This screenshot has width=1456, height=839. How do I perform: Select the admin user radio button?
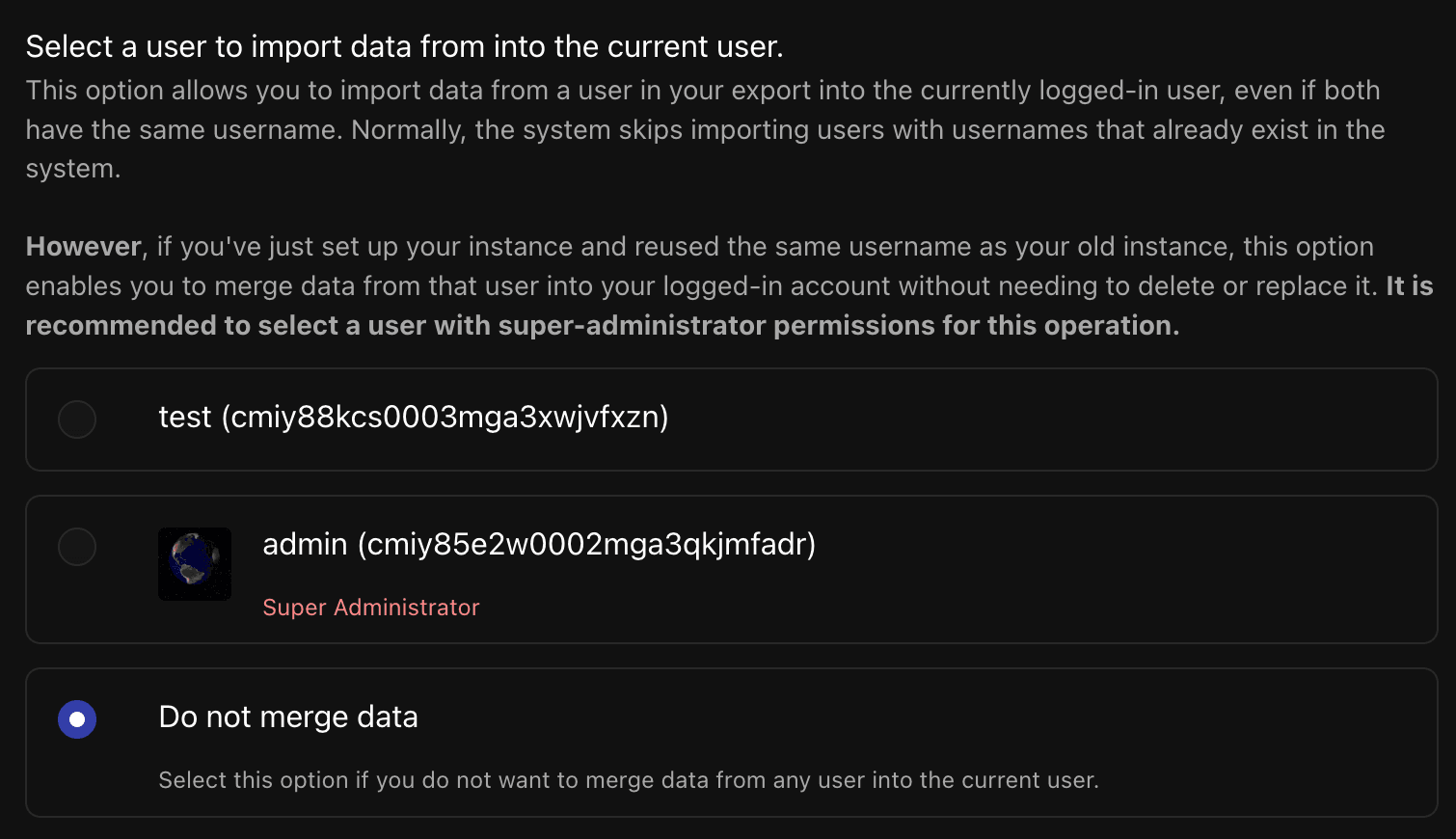tap(77, 547)
